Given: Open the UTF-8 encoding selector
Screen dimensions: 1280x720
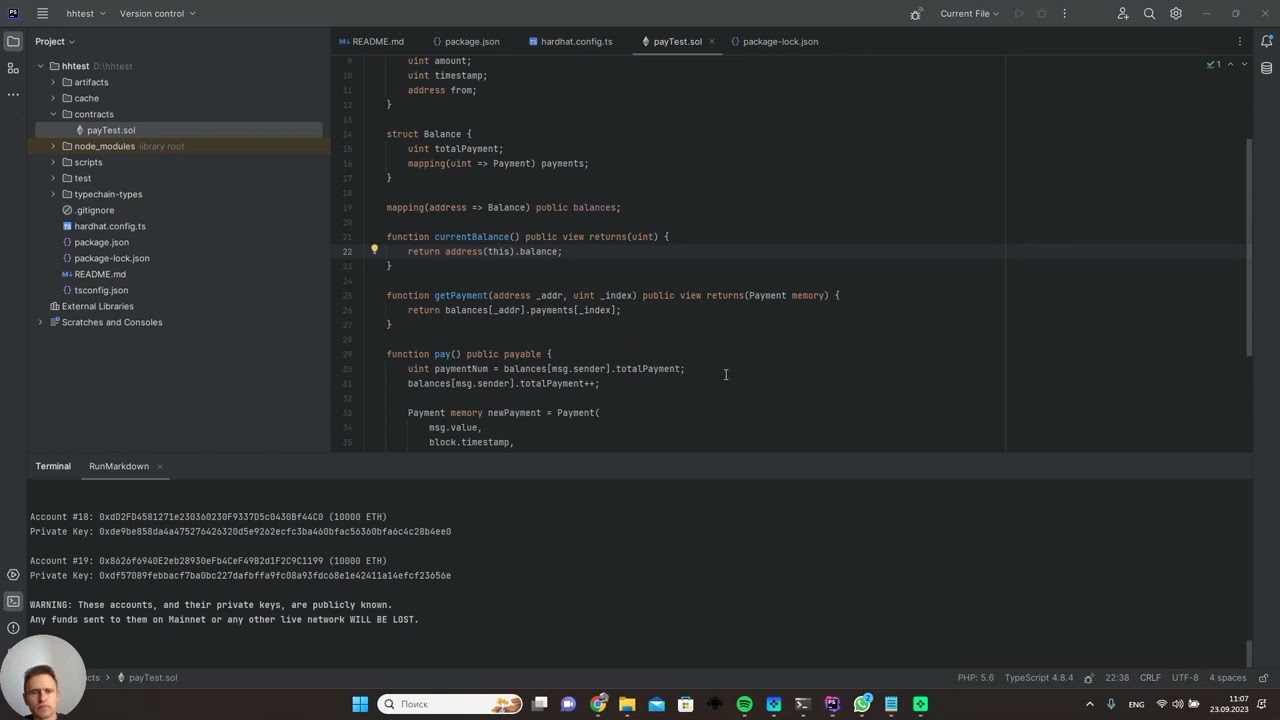Looking at the screenshot, I should 1185,677.
